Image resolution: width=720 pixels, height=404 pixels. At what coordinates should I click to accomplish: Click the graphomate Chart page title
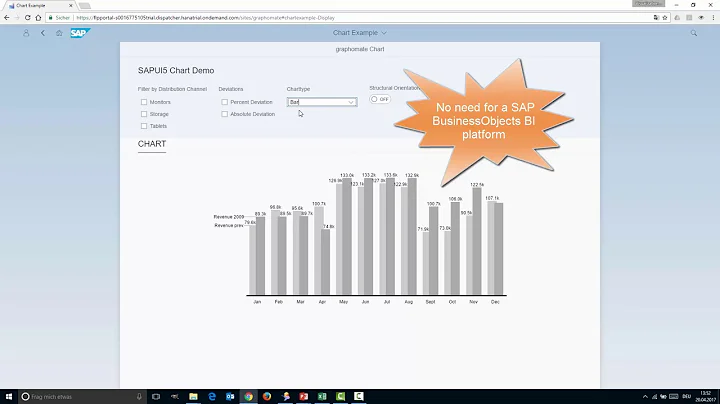tap(360, 49)
